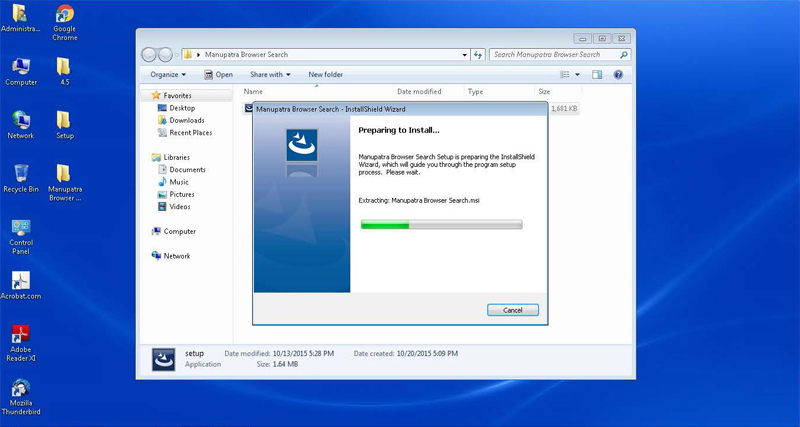800x427 pixels.
Task: Open the Computer desktop icon
Action: click(x=21, y=71)
